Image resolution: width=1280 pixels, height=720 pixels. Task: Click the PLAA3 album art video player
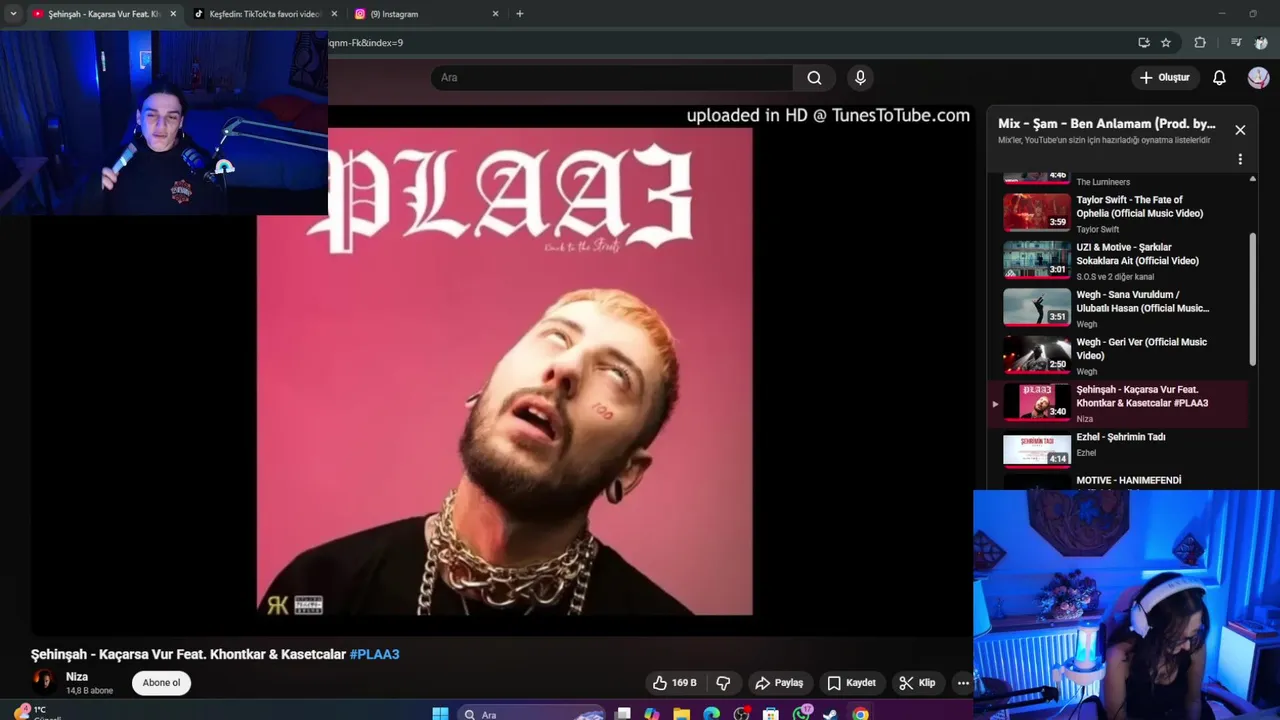[504, 371]
